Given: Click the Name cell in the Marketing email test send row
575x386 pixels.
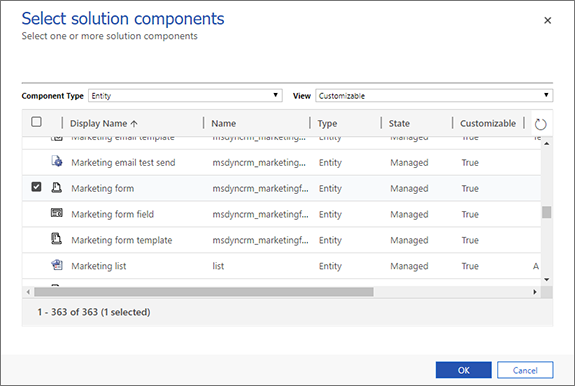Looking at the screenshot, I should click(x=259, y=162).
